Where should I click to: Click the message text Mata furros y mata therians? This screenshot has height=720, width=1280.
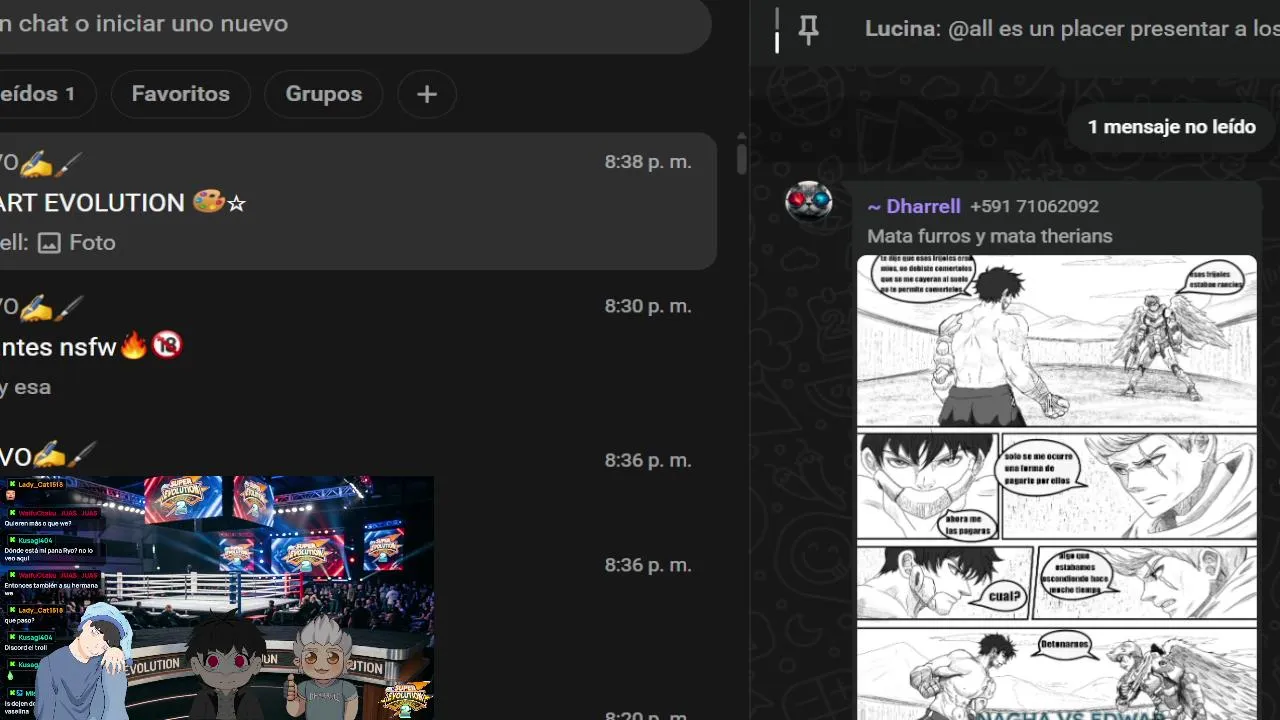pos(990,236)
